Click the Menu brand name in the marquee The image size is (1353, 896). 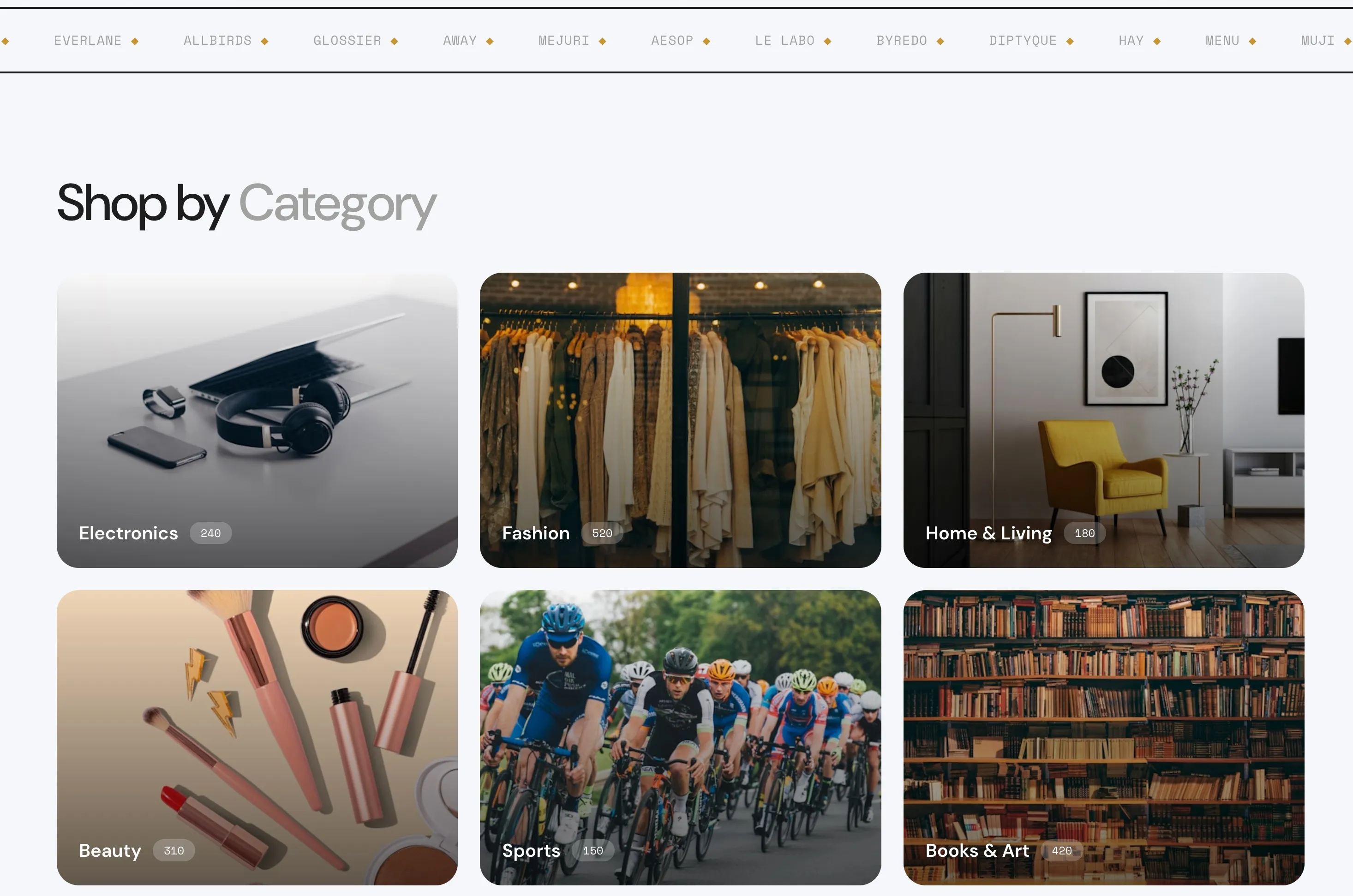[1223, 41]
